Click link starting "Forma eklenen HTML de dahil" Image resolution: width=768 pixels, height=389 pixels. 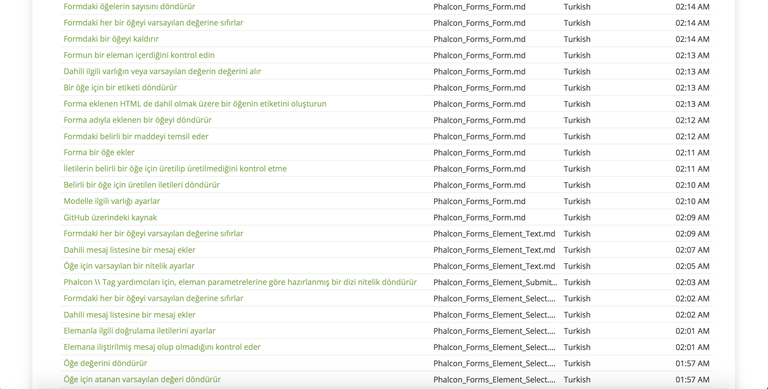195,104
